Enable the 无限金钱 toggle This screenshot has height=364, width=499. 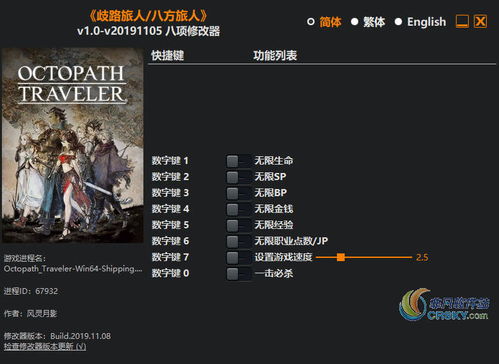click(238, 209)
